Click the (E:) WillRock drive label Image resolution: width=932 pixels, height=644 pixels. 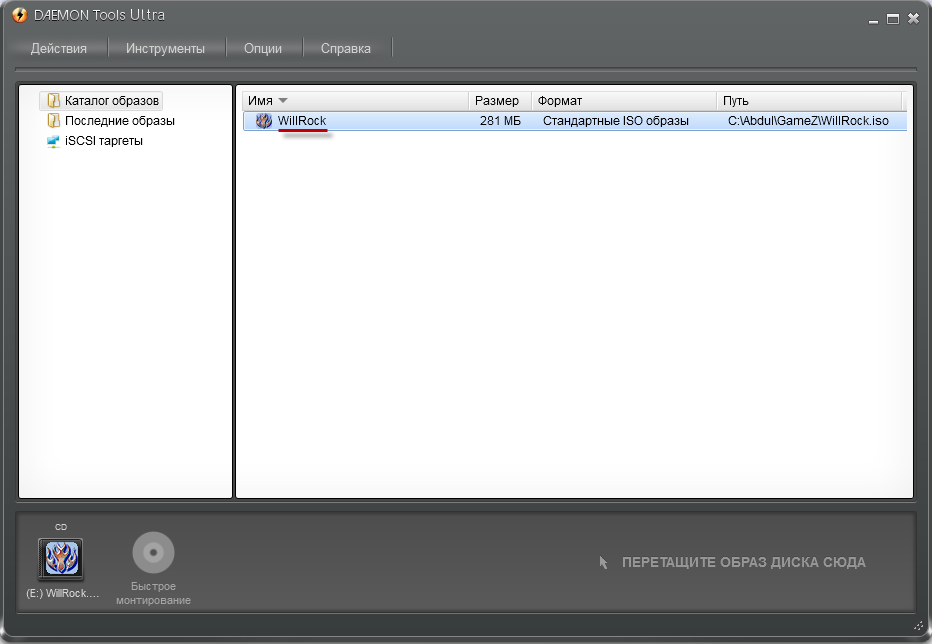click(62, 593)
